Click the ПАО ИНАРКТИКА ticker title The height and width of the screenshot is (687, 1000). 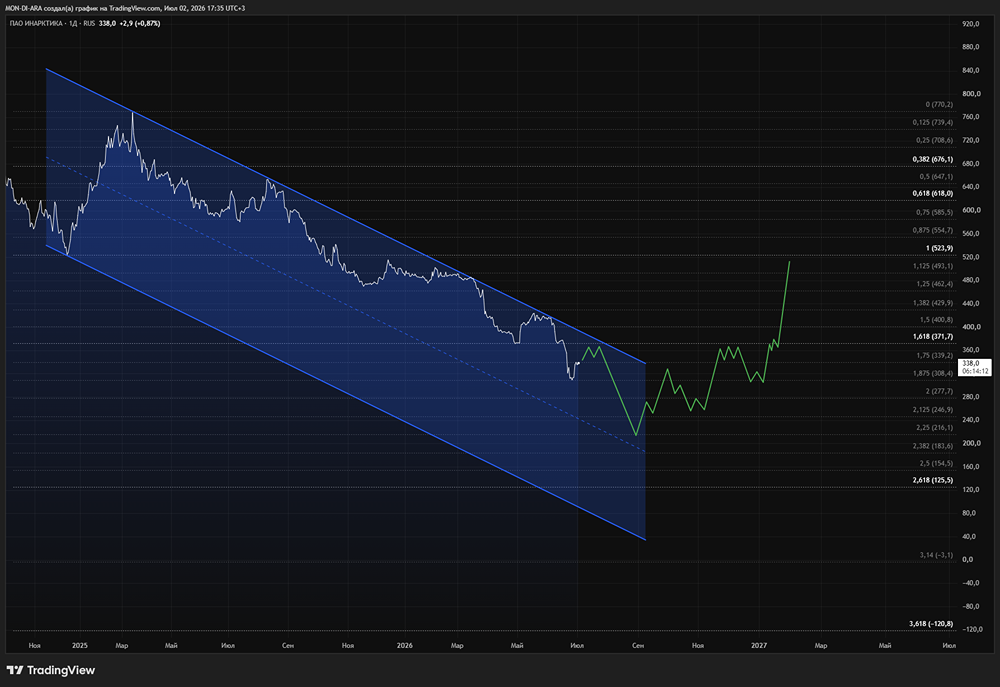(x=36, y=24)
